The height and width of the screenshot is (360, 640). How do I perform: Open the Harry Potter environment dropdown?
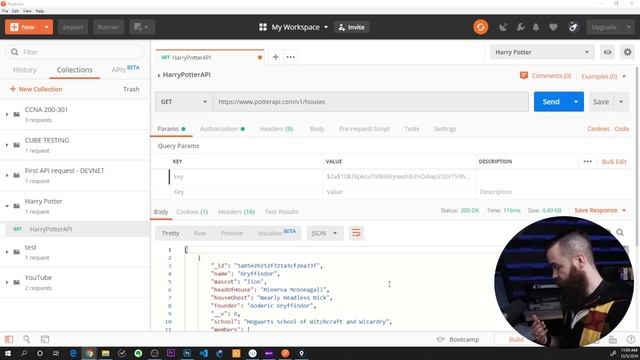[542, 52]
